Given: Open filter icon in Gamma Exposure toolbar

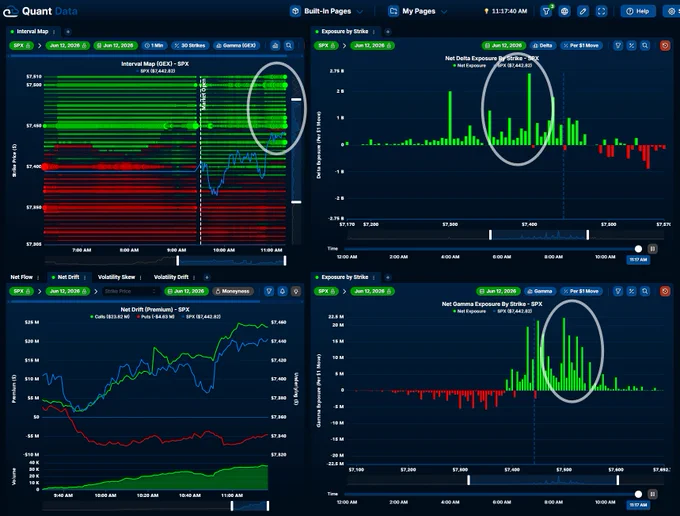Looking at the screenshot, I should 618,291.
